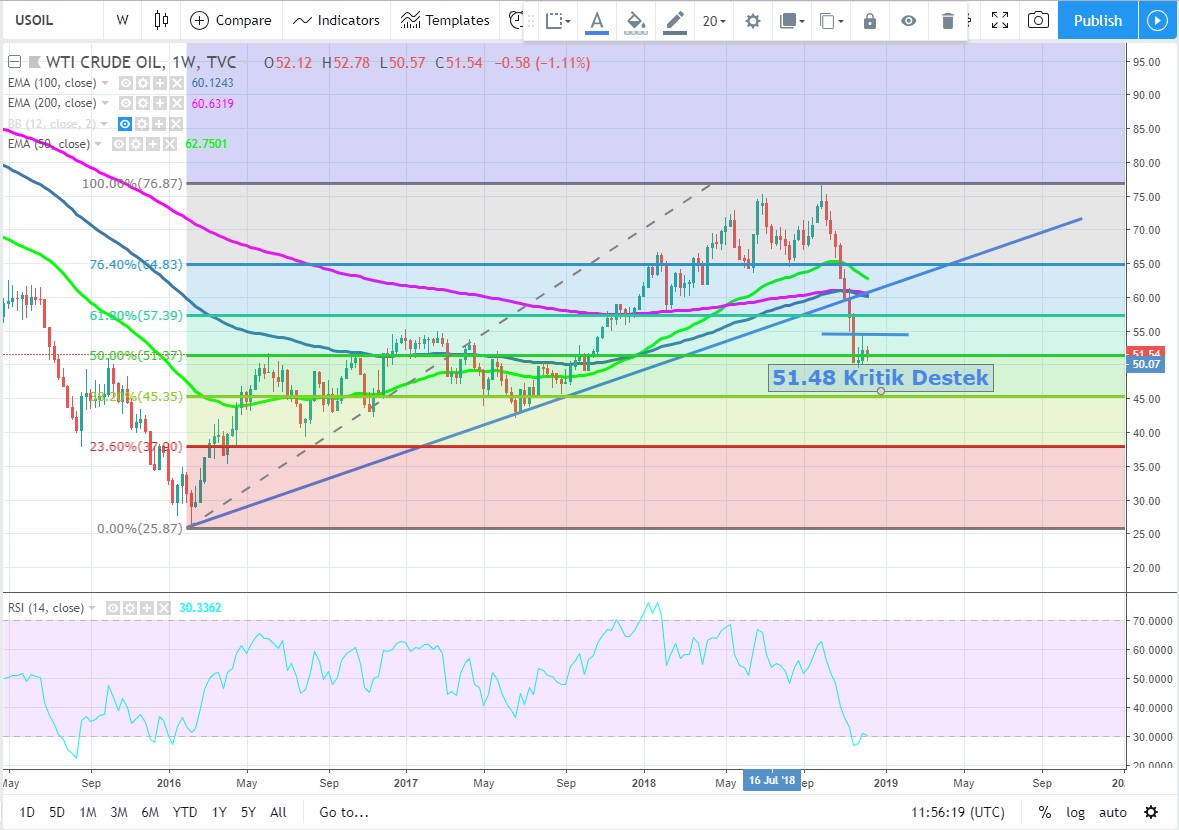
Task: Delete the selected drawing using trash icon
Action: (x=947, y=21)
